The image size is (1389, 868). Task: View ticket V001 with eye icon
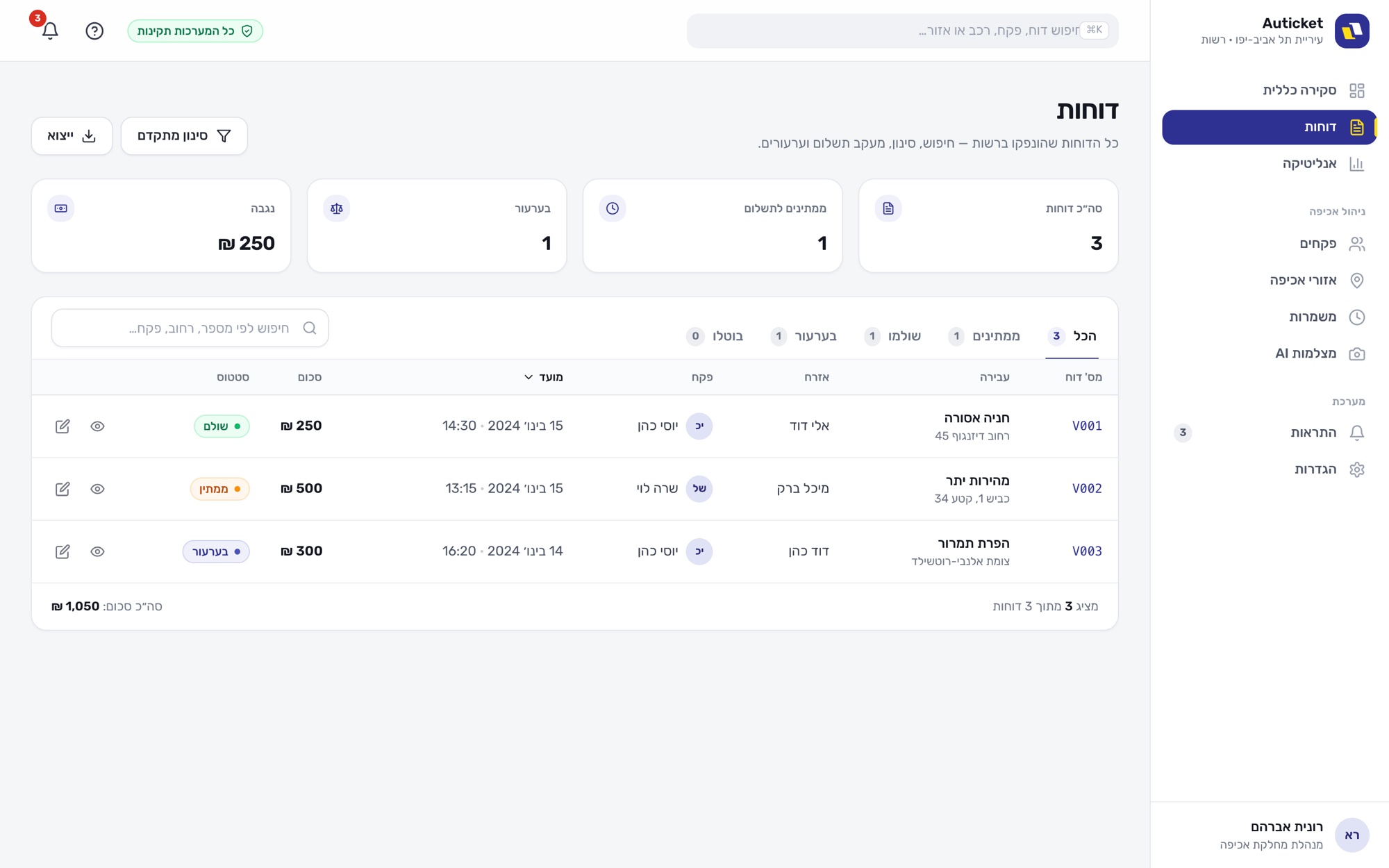(97, 426)
